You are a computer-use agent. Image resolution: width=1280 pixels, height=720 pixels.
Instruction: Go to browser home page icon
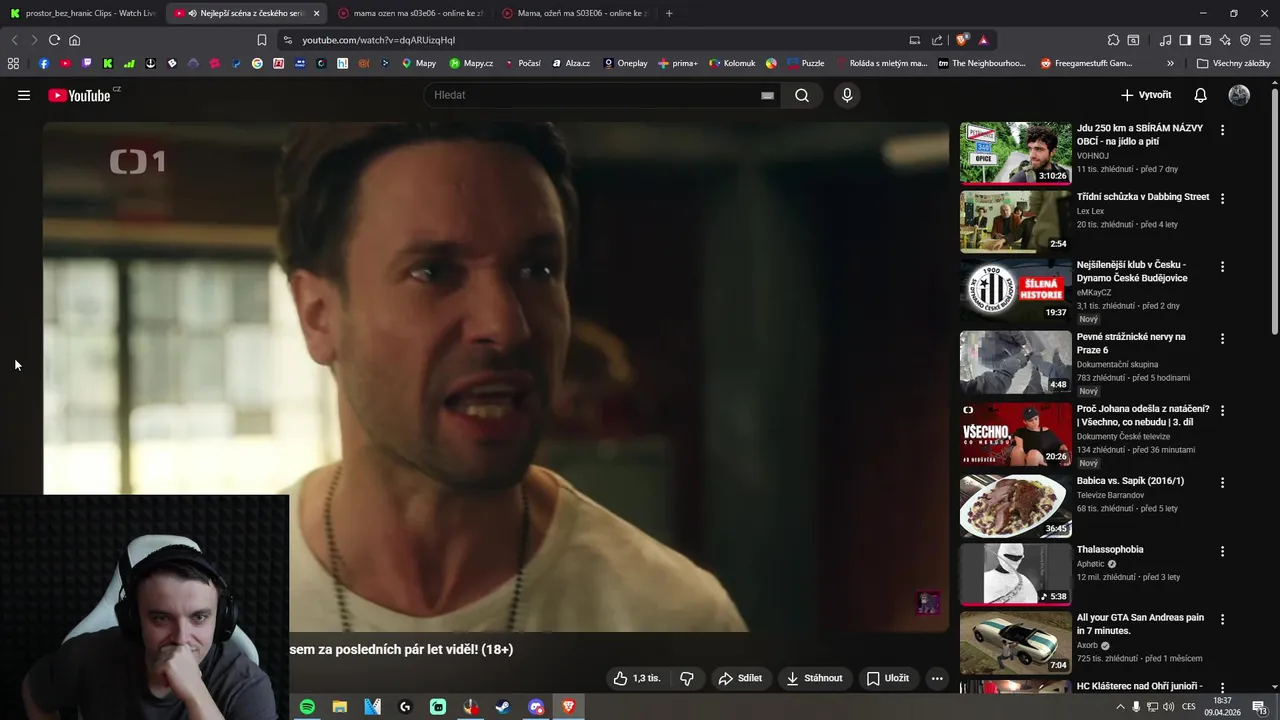[x=74, y=40]
